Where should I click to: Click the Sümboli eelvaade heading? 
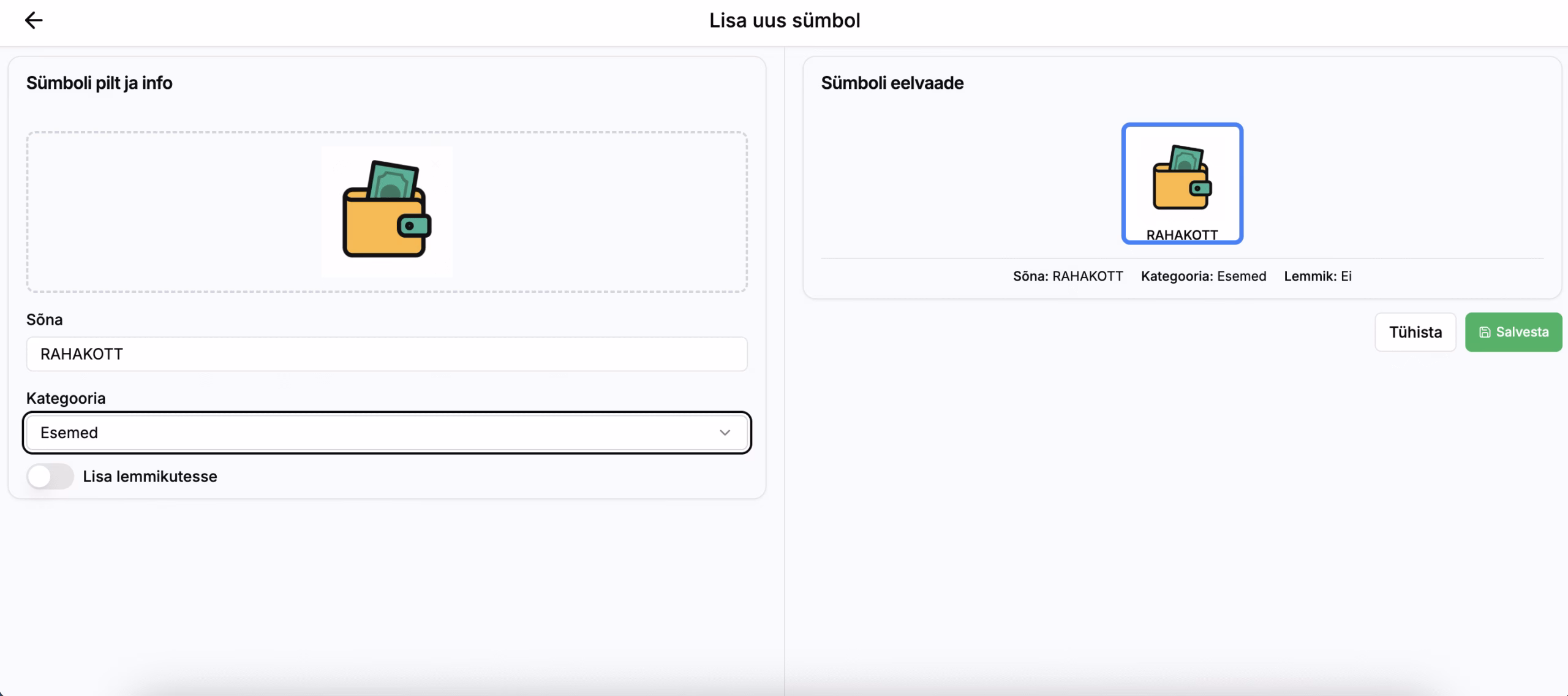tap(892, 83)
